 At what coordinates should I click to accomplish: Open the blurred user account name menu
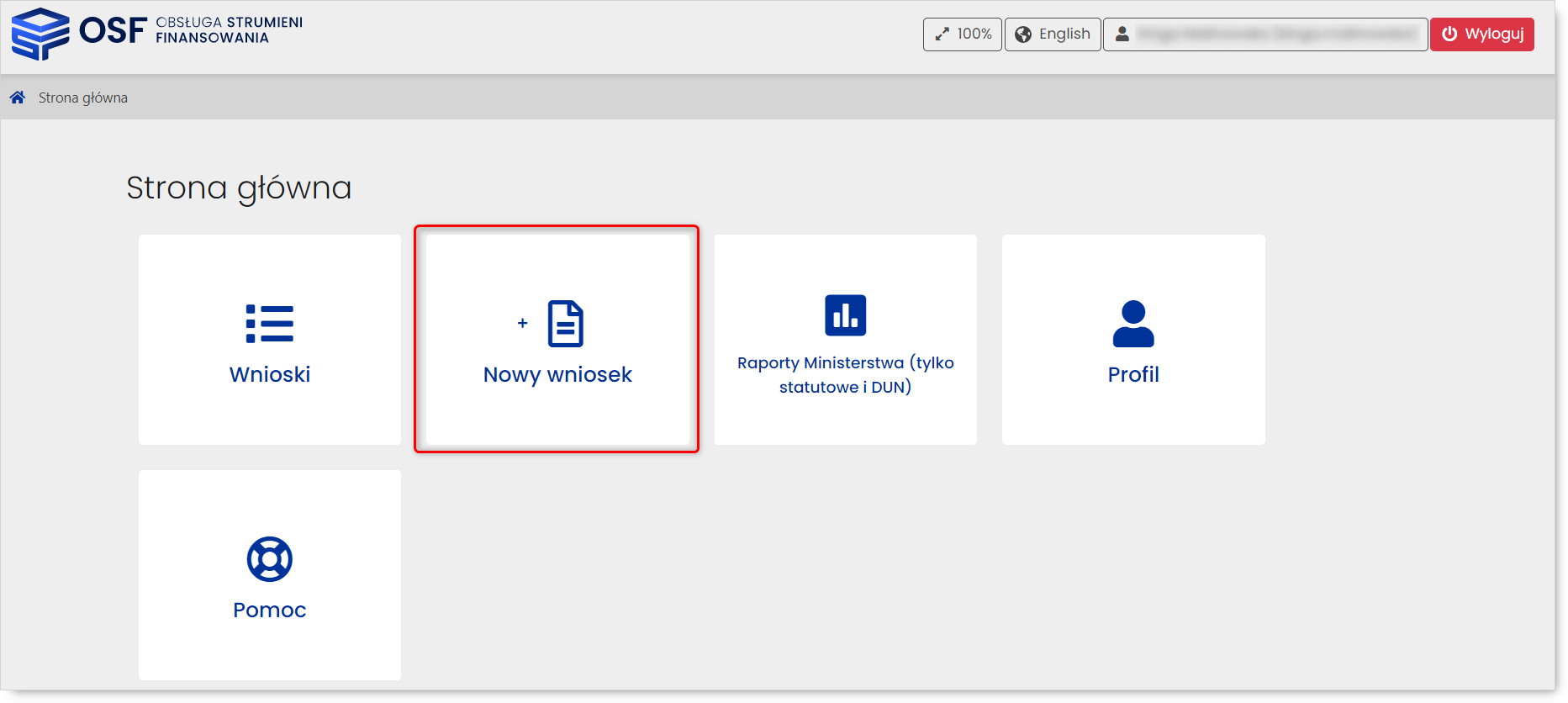[1275, 34]
